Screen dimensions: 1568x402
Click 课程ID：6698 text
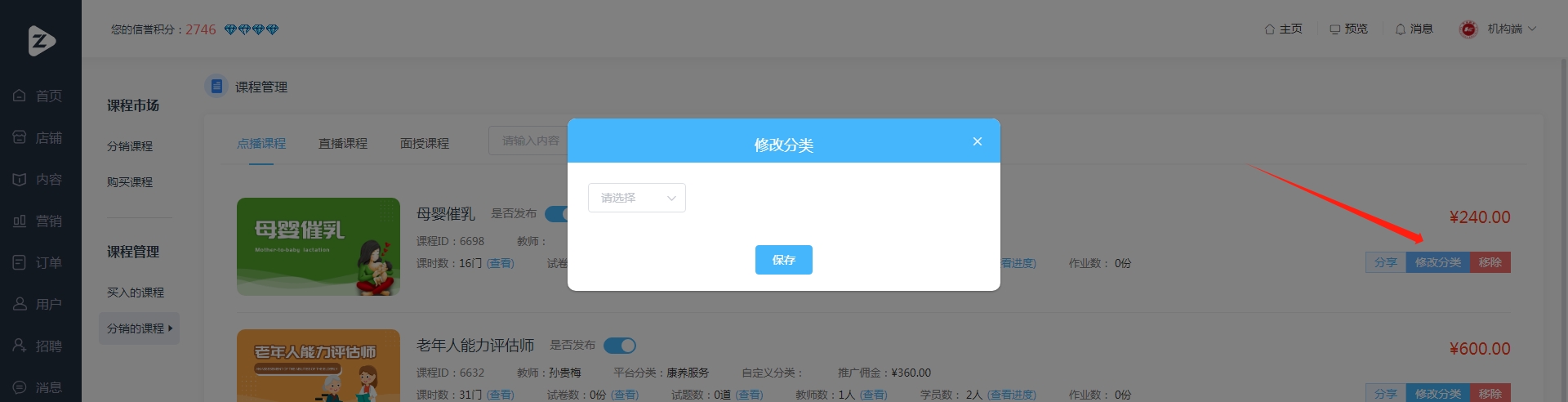450,241
